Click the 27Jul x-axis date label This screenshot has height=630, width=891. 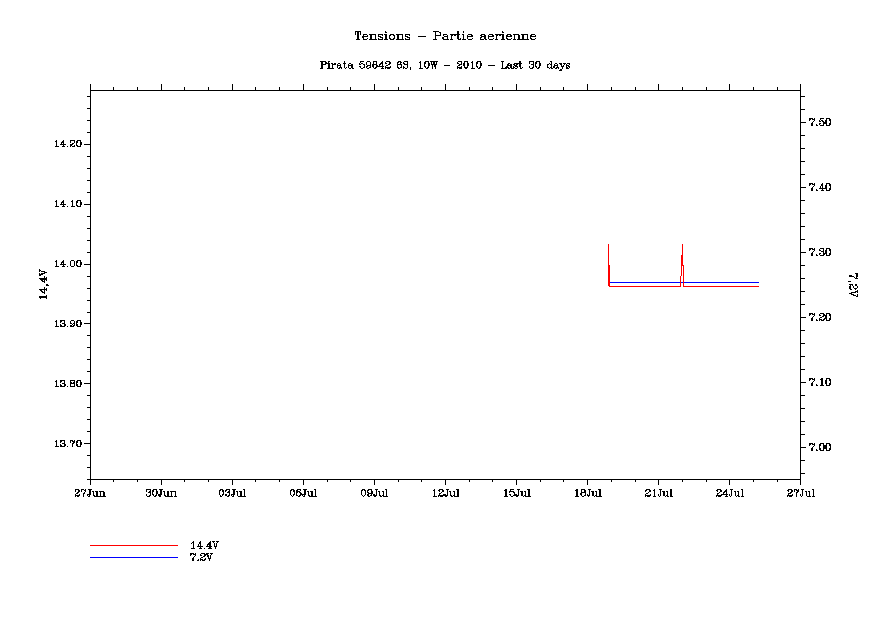(800, 493)
